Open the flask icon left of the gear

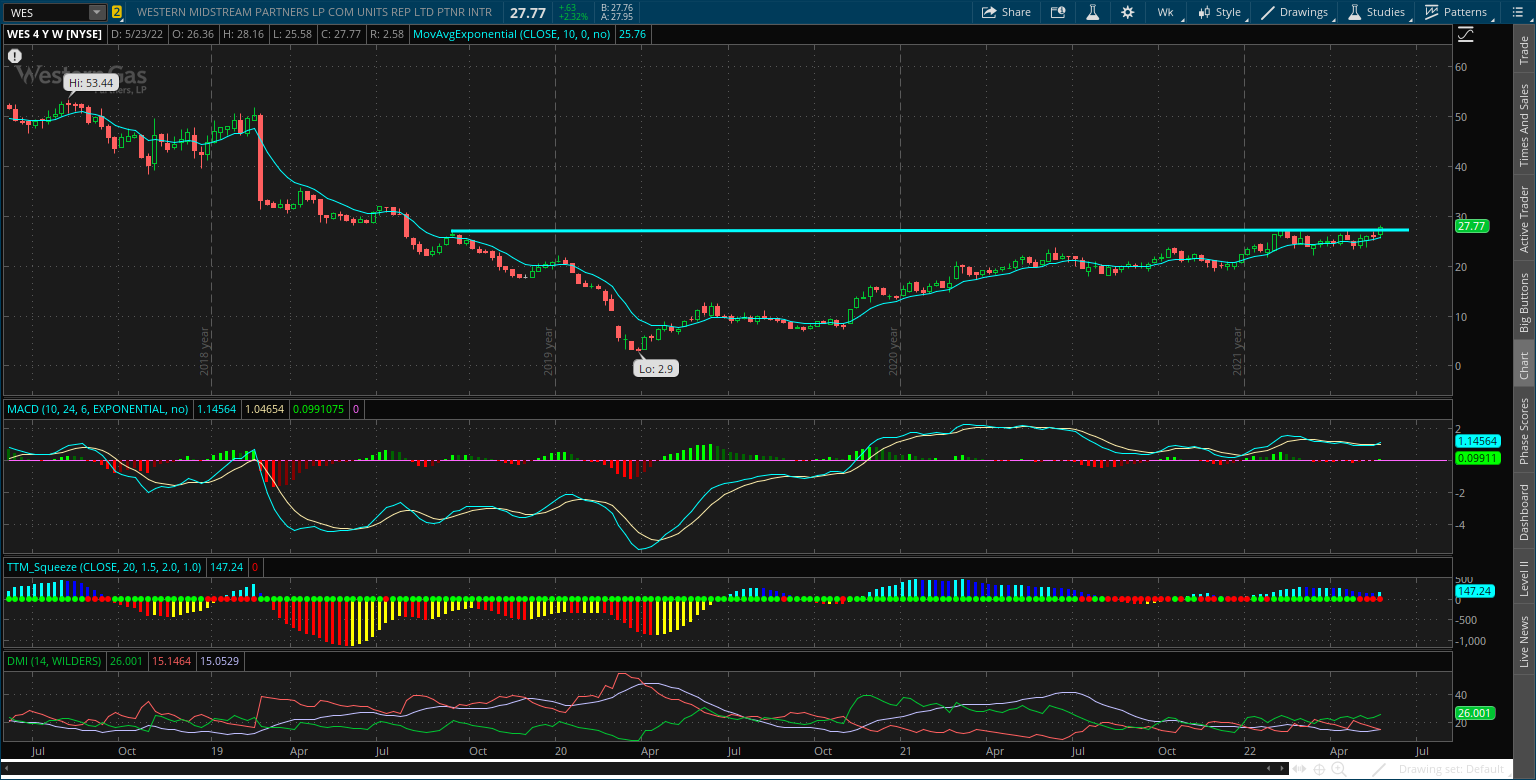point(1093,12)
